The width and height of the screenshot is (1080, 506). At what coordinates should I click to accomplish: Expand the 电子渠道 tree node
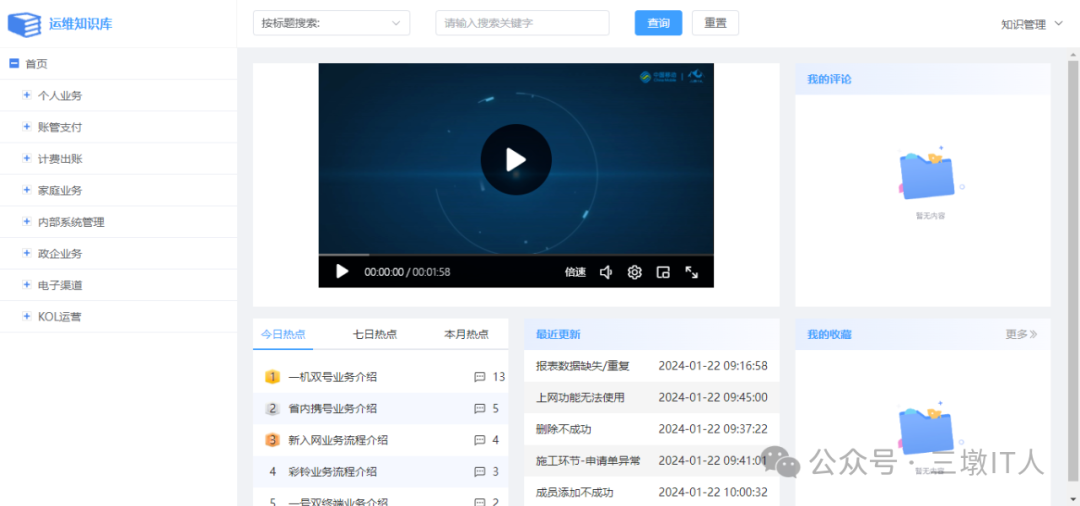tap(27, 285)
